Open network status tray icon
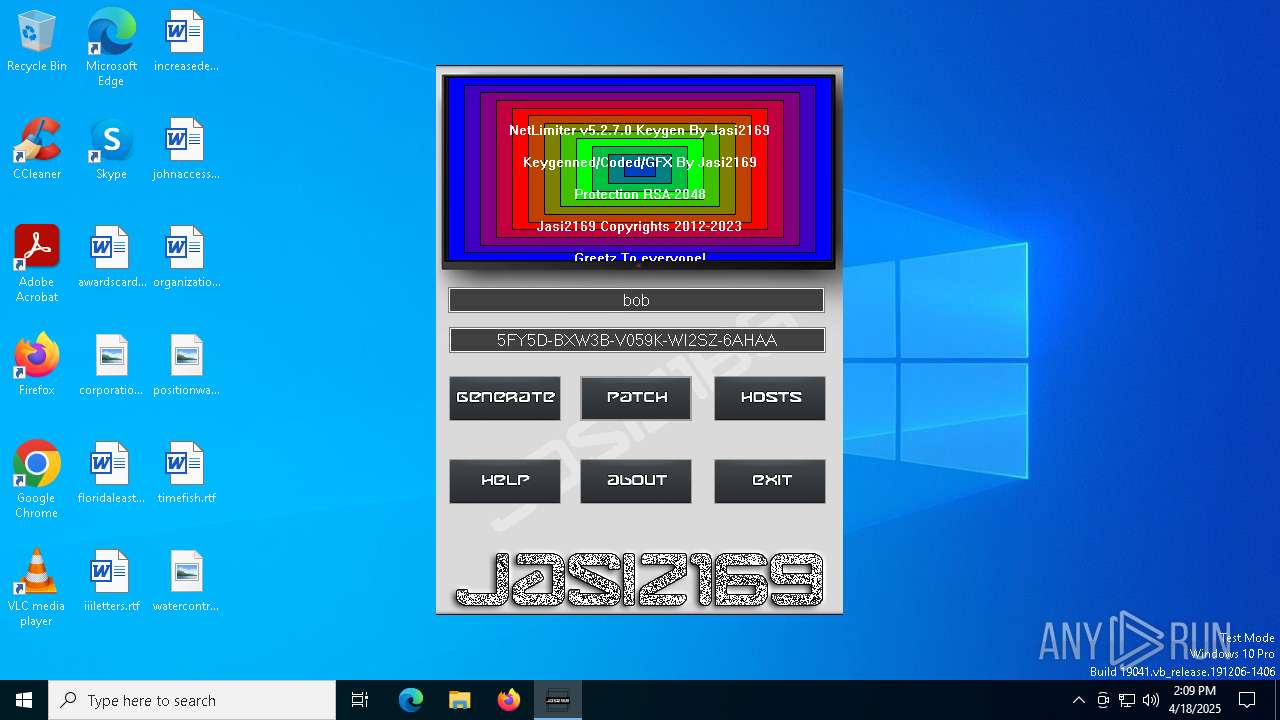1280x720 pixels. (x=1127, y=700)
